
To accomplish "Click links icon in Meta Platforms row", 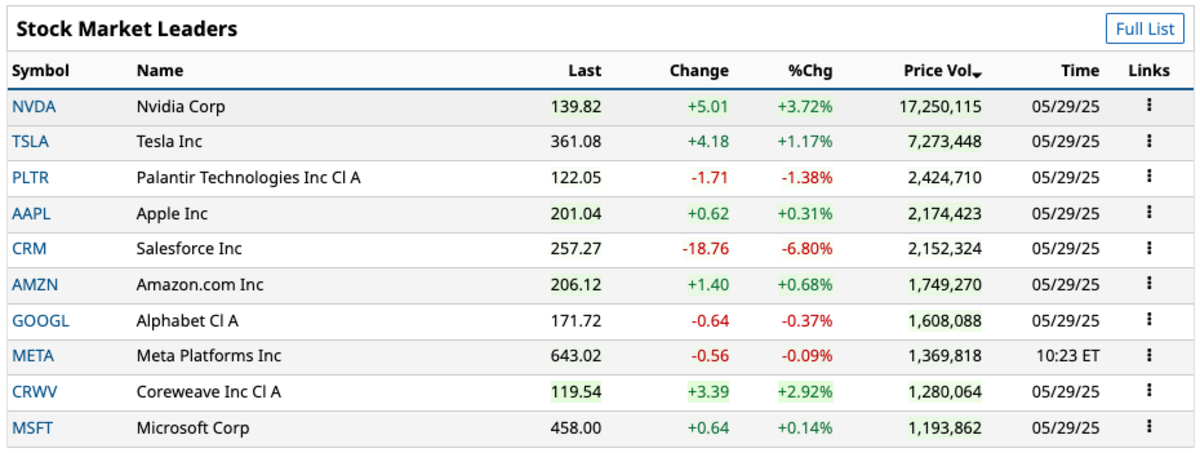I will click(x=1149, y=355).
